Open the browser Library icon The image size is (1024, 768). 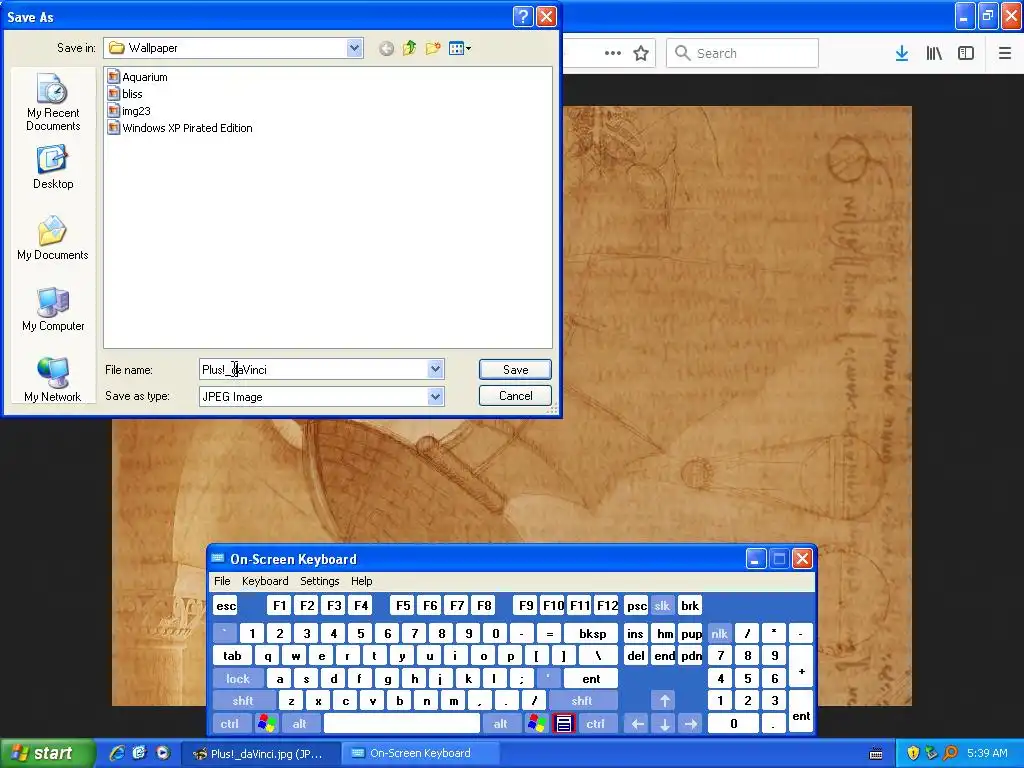click(934, 54)
